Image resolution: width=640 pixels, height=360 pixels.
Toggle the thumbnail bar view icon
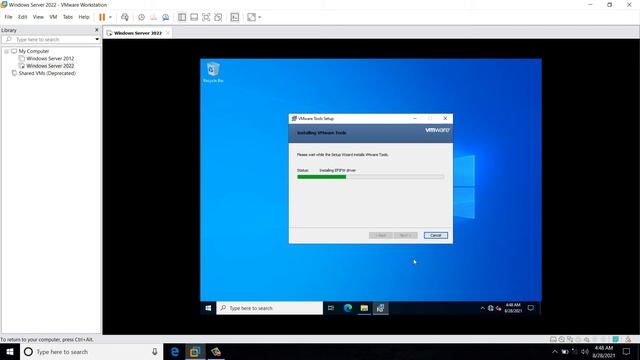click(x=194, y=17)
